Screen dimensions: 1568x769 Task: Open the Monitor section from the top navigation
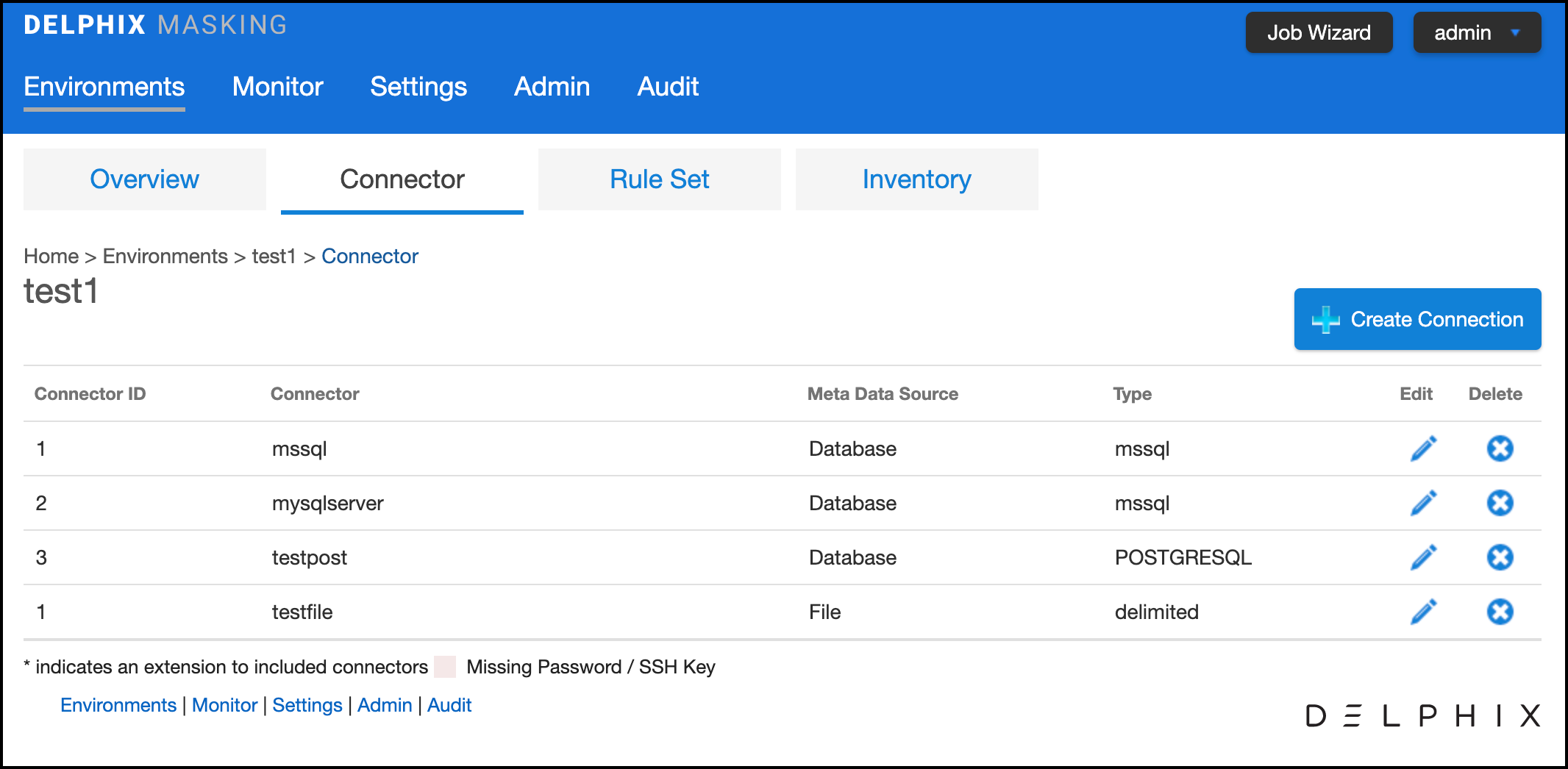(277, 87)
